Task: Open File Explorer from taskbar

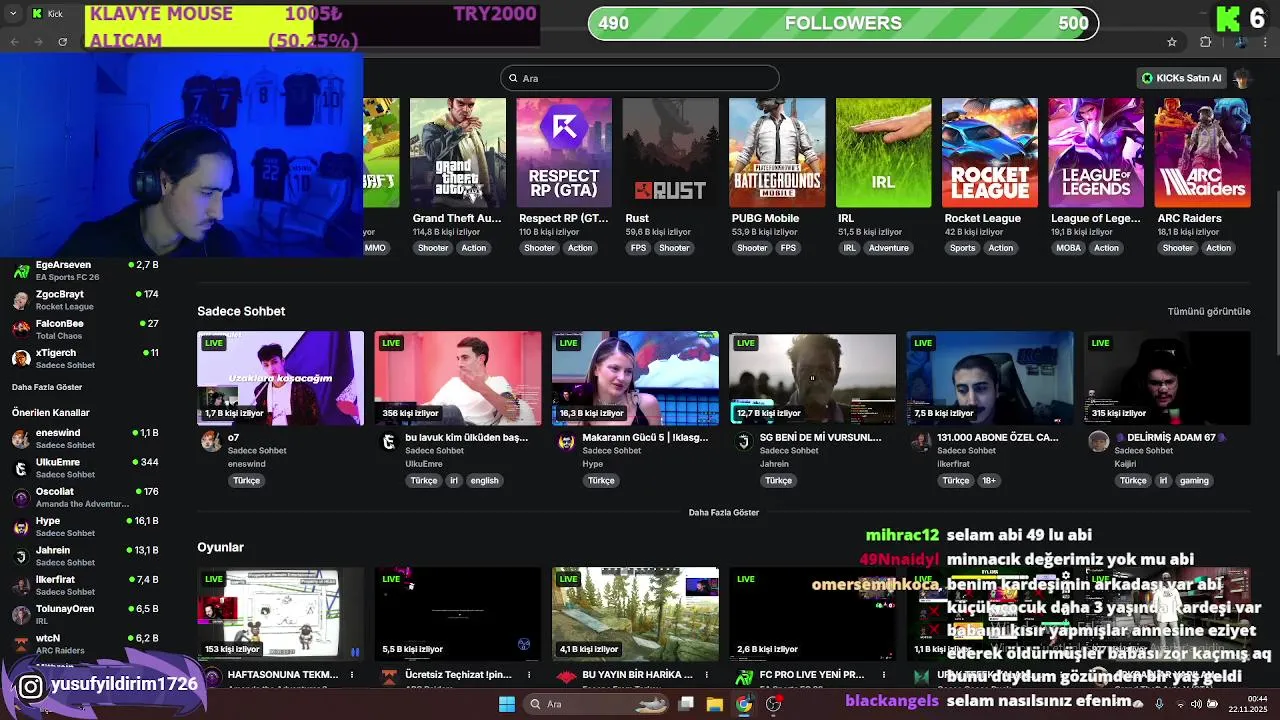Action: click(715, 704)
